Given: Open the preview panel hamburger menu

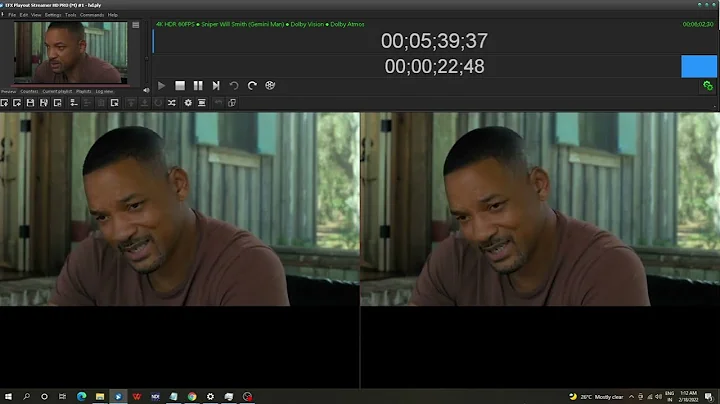Looking at the screenshot, I should [x=135, y=25].
